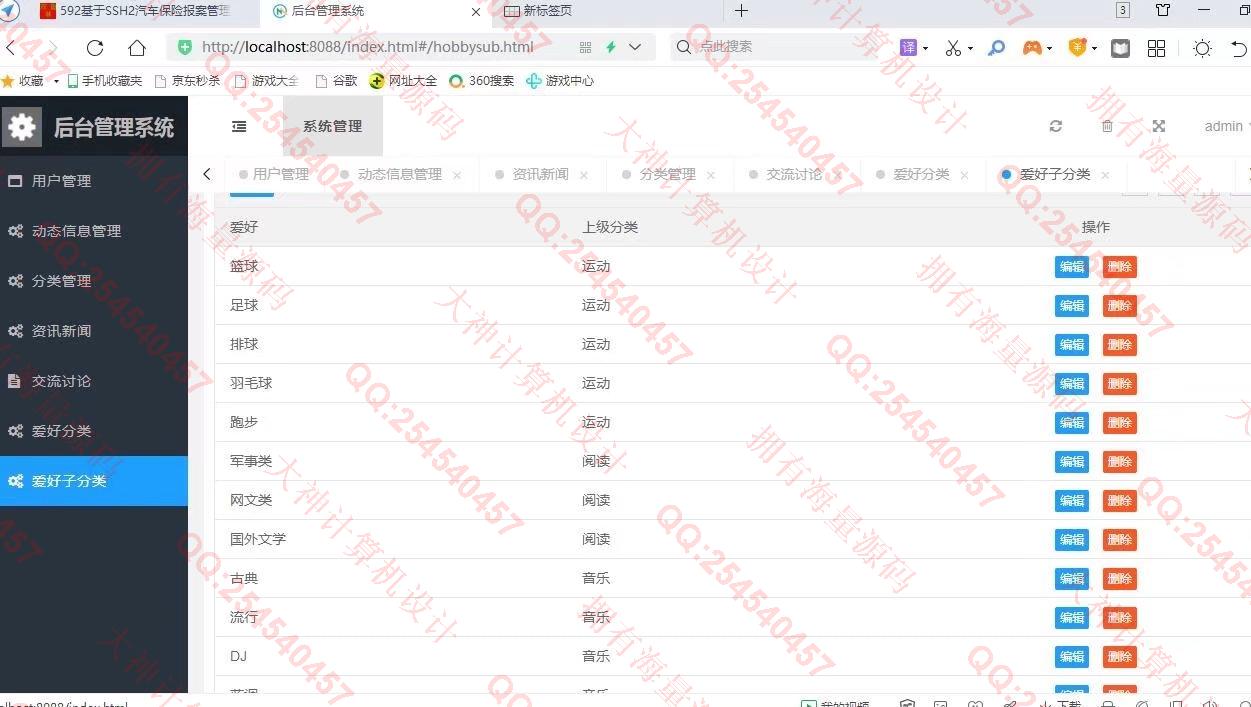Delete the 网文类 row

[x=1120, y=501]
